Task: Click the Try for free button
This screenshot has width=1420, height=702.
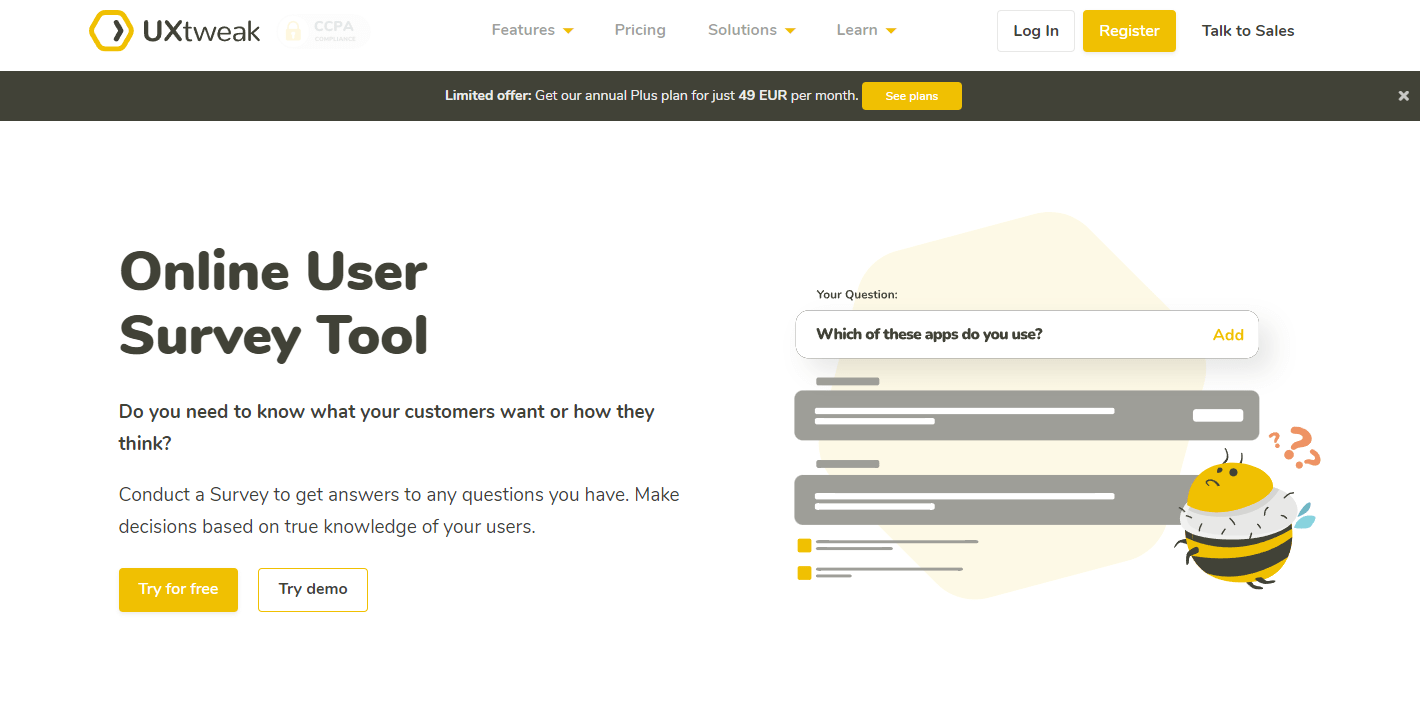Action: click(178, 589)
